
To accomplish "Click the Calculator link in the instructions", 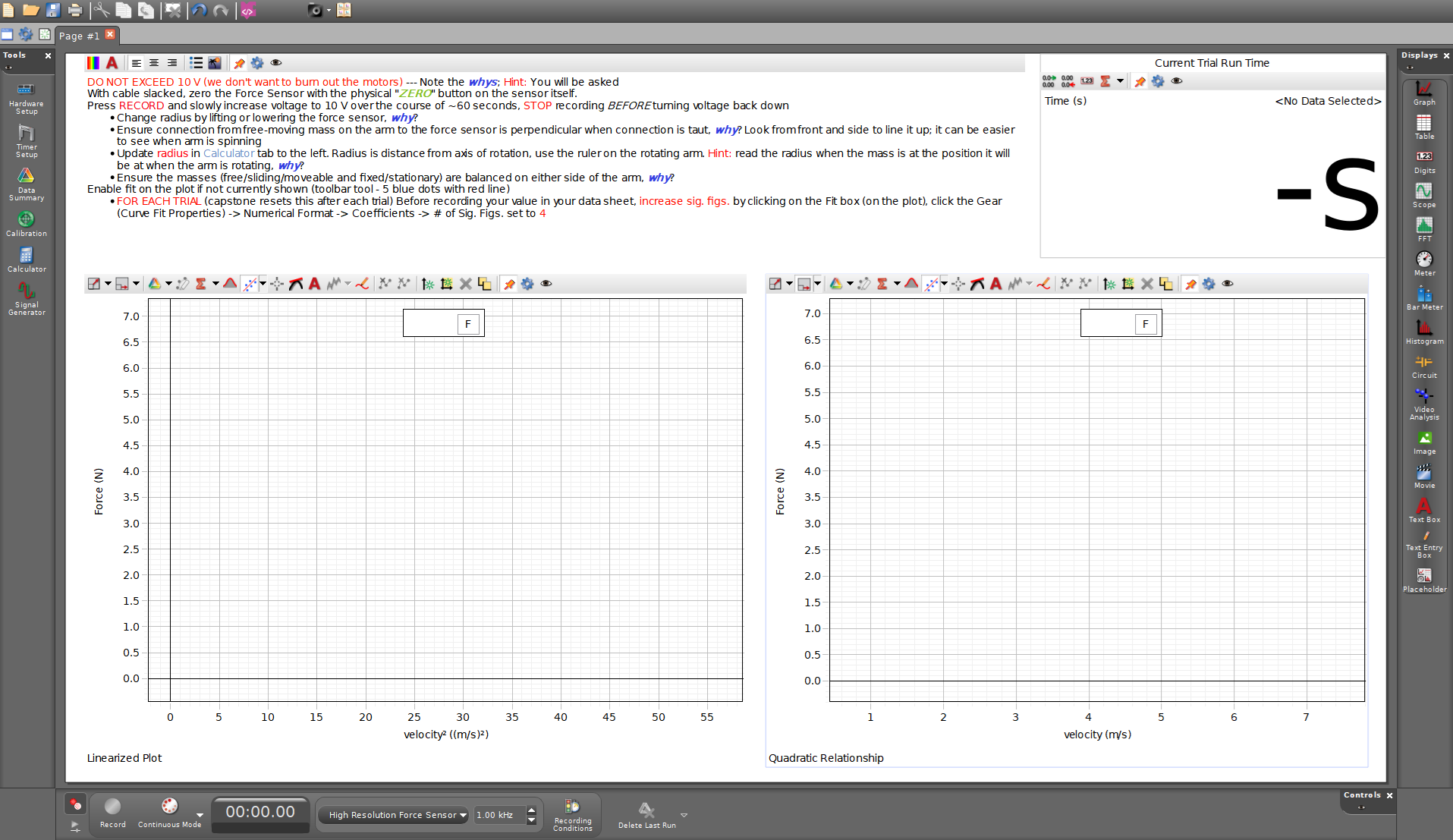I will (x=228, y=153).
